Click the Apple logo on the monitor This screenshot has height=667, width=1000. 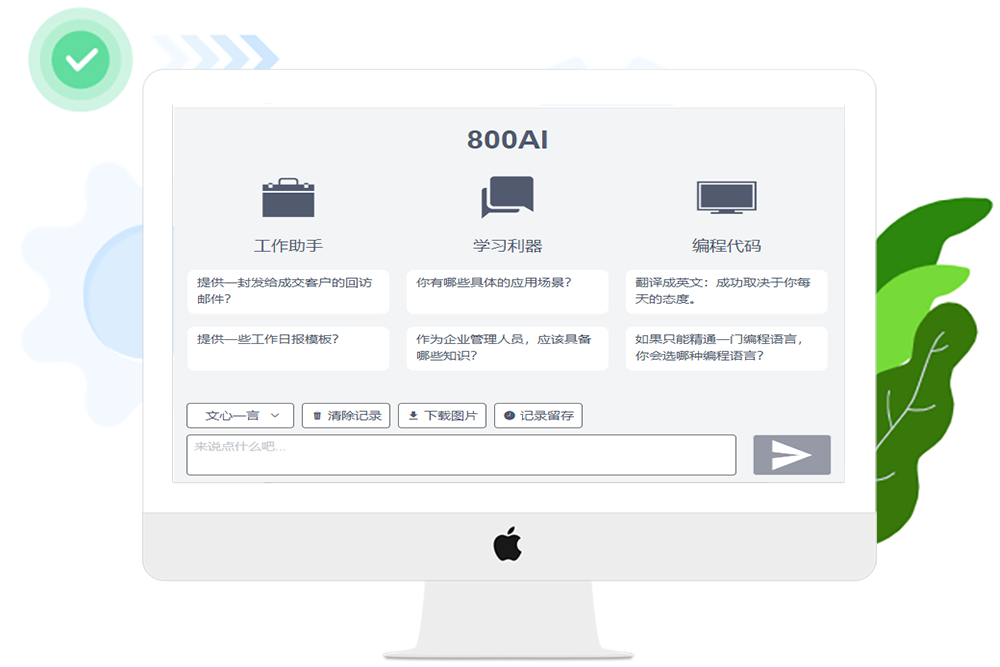point(508,545)
